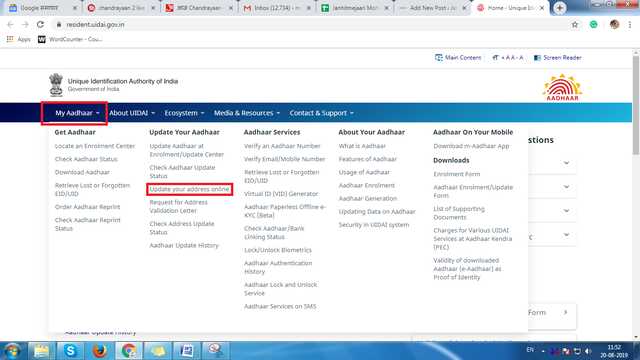The width and height of the screenshot is (640, 360).
Task: Open Chrome three-dot menu
Action: [x=630, y=25]
